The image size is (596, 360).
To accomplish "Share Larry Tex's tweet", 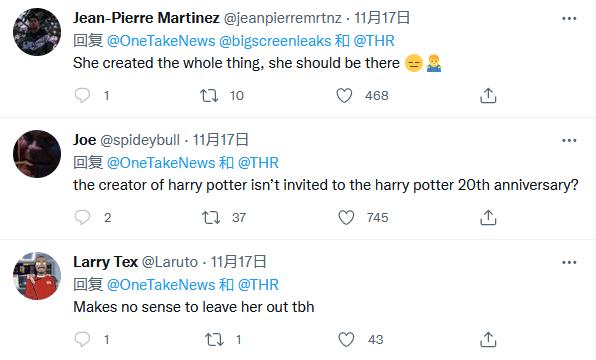I will [x=488, y=339].
